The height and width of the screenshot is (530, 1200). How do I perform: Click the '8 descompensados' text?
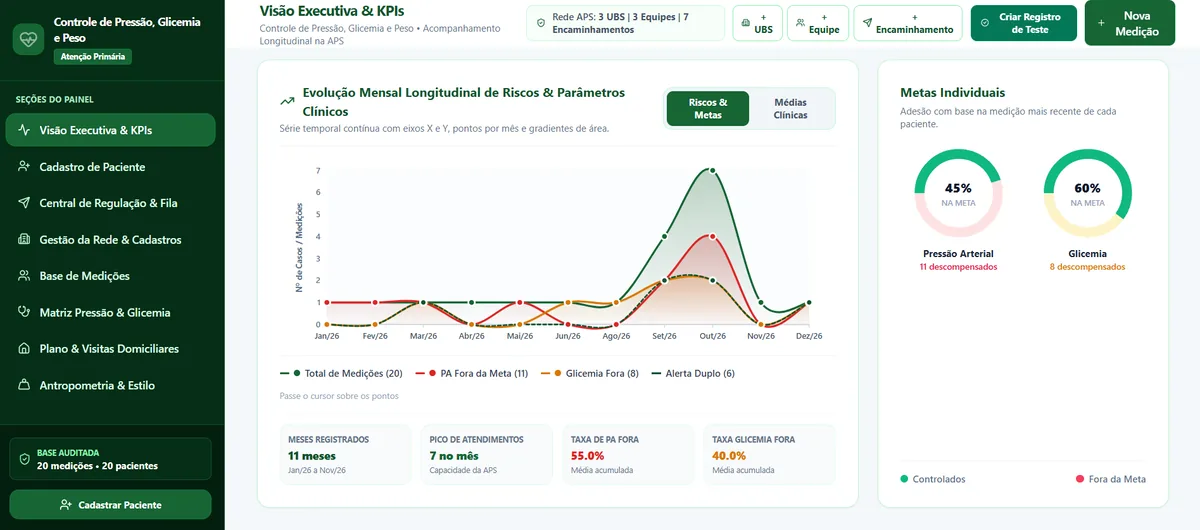pyautogui.click(x=1087, y=267)
